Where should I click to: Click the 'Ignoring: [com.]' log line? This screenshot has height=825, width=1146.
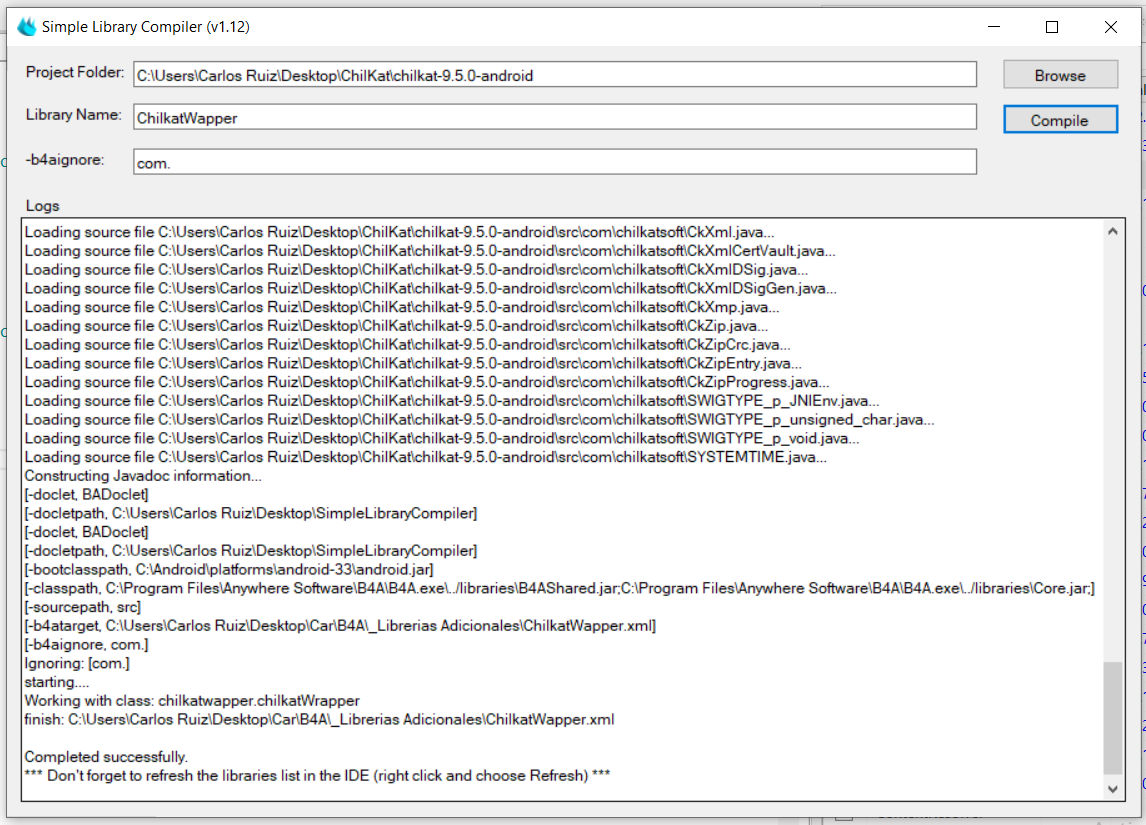point(77,664)
